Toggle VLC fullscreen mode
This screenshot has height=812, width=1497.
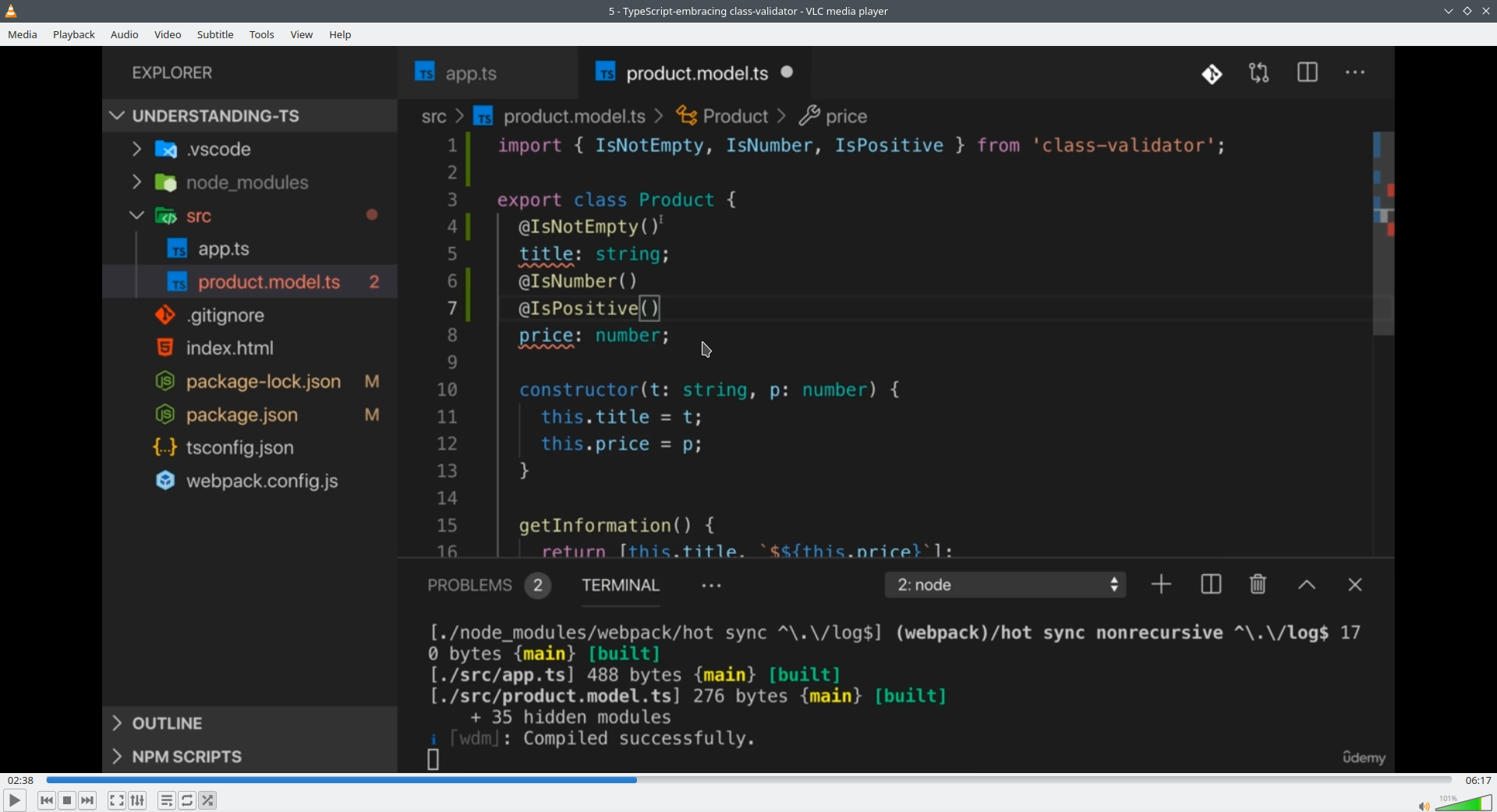(117, 800)
